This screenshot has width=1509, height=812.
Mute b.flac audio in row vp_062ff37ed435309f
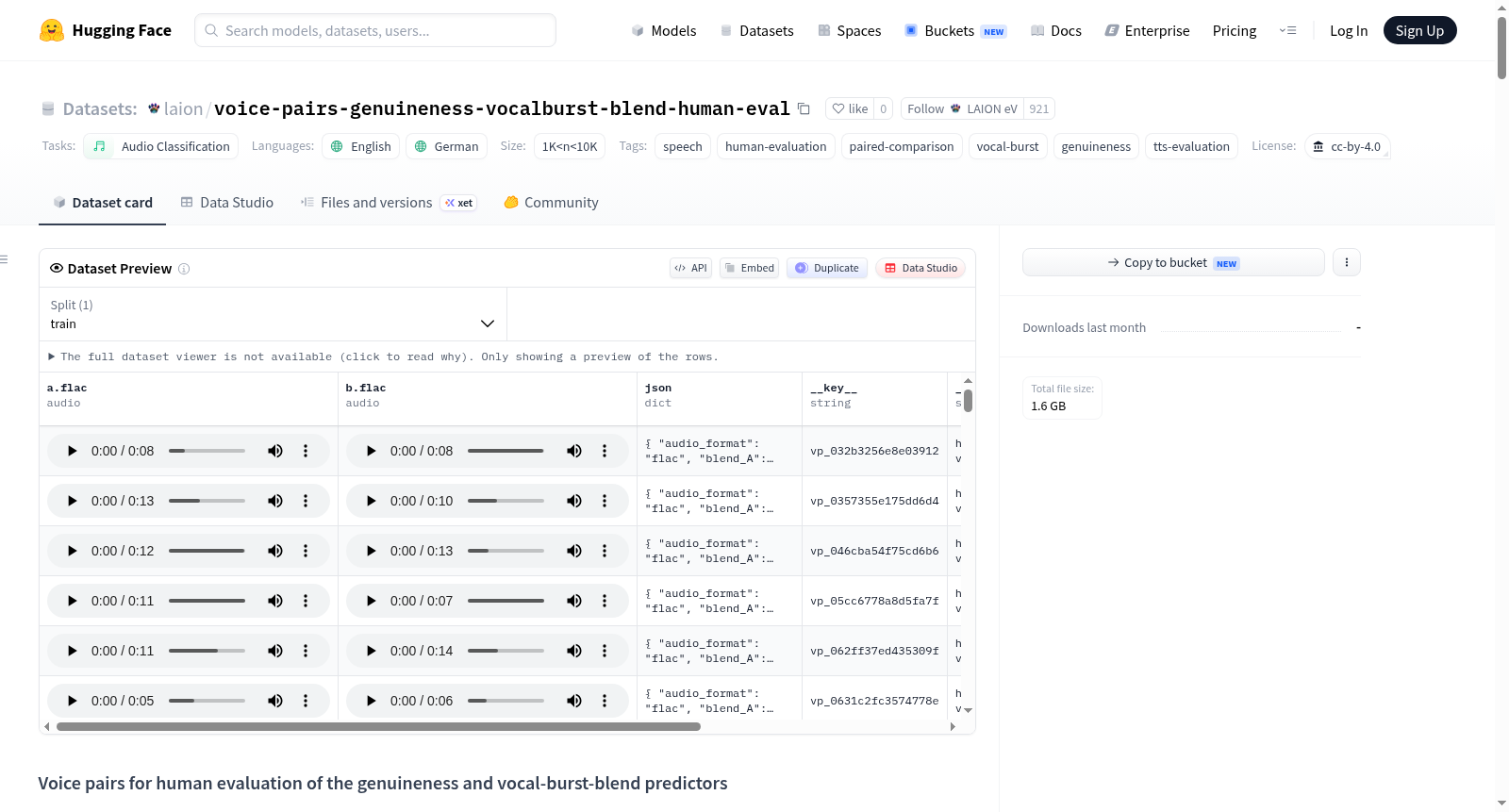click(574, 651)
